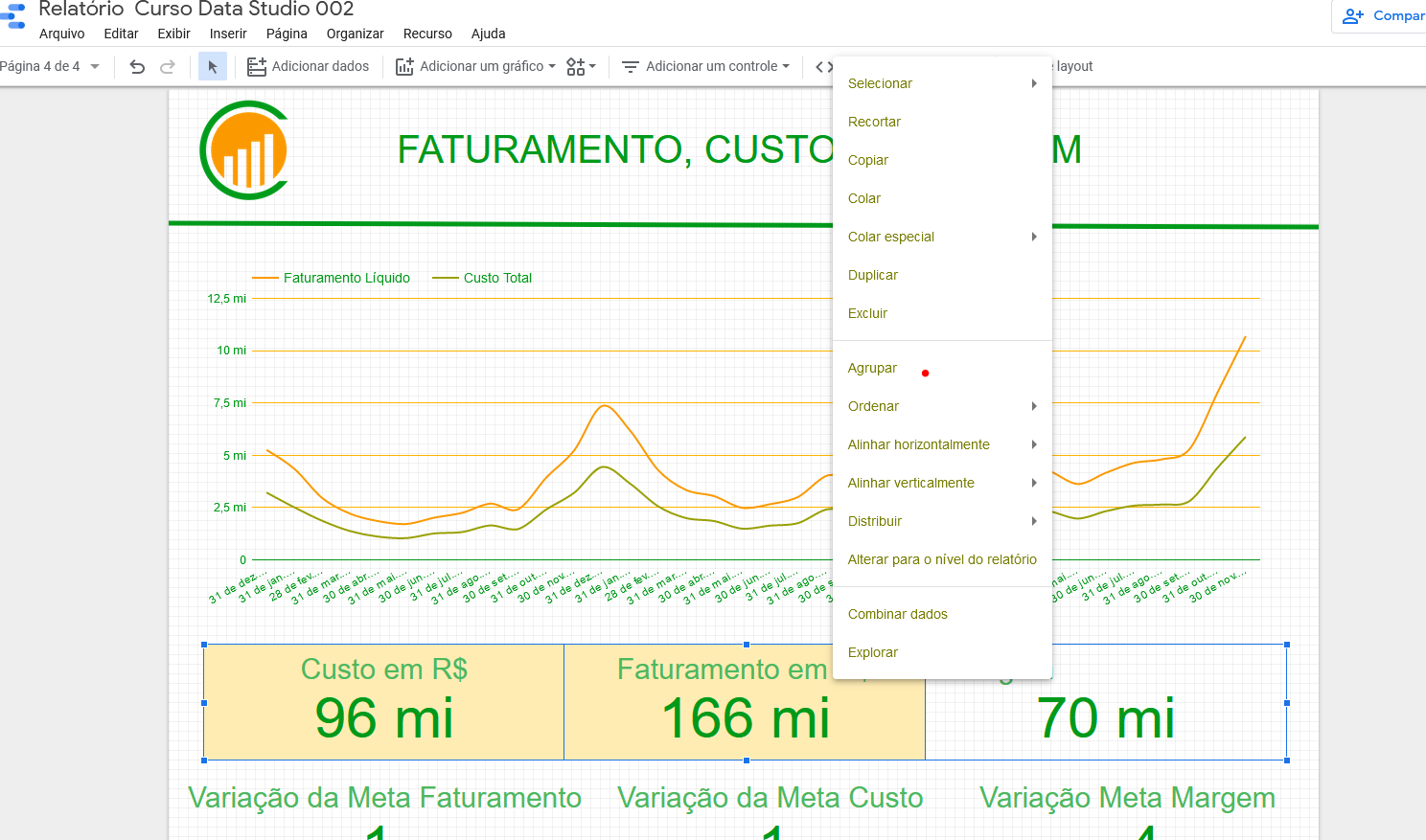
Task: Click Faturamento Líquido legend entry
Action: point(332,278)
